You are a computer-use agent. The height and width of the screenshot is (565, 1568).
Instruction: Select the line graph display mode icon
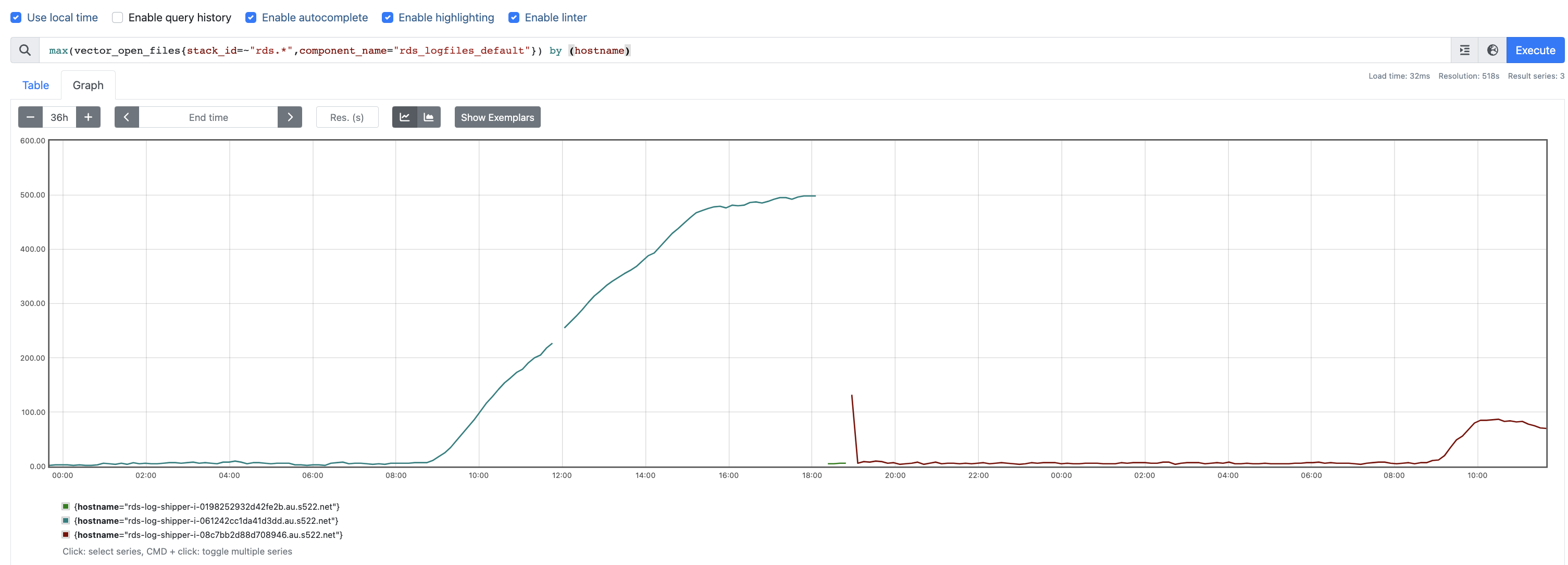coord(404,117)
